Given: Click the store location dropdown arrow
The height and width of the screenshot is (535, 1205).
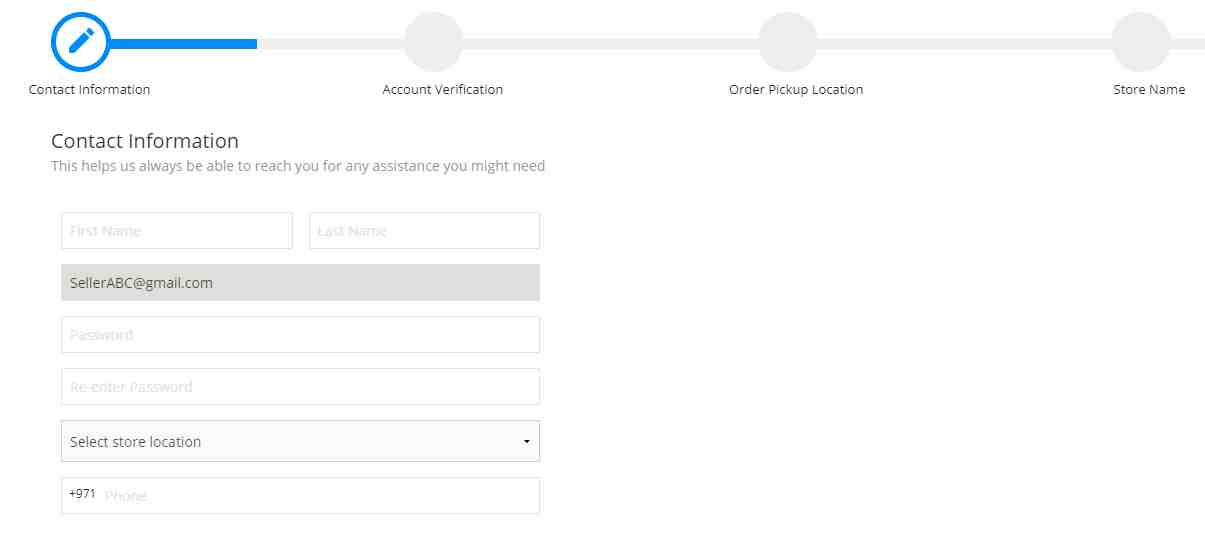Looking at the screenshot, I should coord(526,442).
